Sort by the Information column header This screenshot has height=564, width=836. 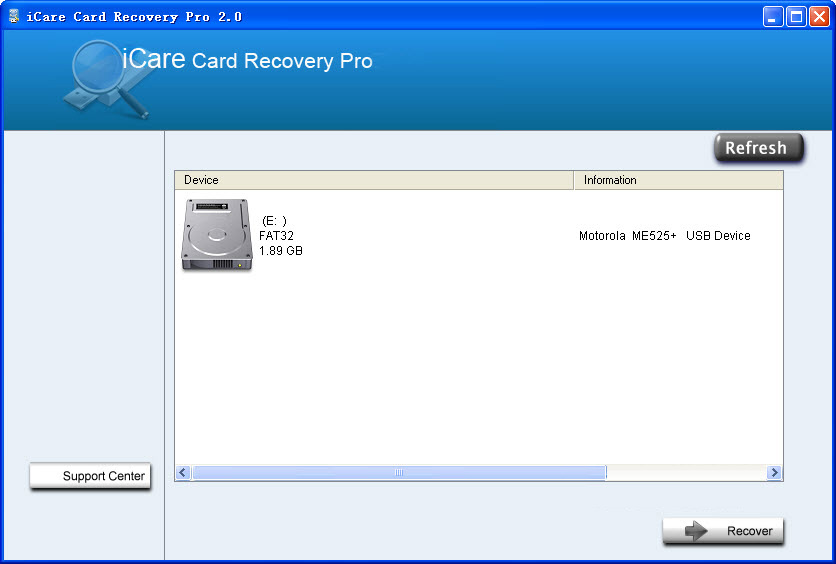678,180
